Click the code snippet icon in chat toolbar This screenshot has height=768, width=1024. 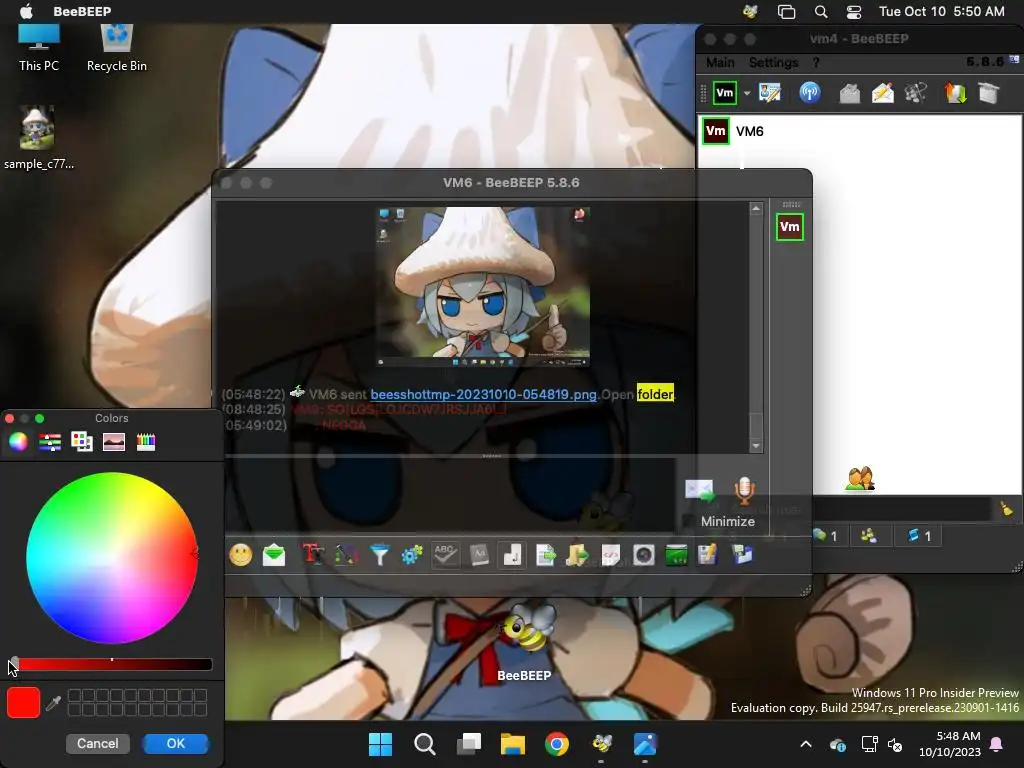[x=611, y=555]
